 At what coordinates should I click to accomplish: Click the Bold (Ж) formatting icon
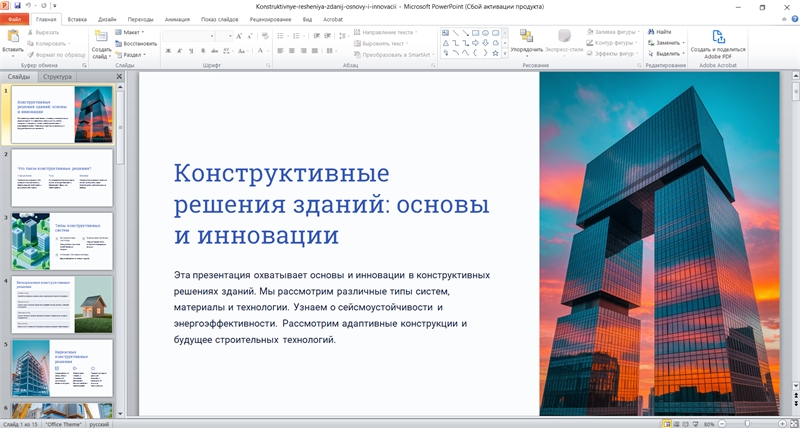[168, 51]
